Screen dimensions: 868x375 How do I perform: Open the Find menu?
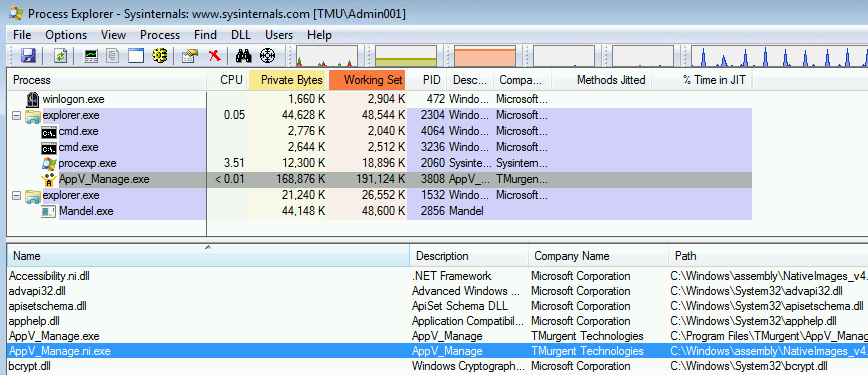[205, 35]
